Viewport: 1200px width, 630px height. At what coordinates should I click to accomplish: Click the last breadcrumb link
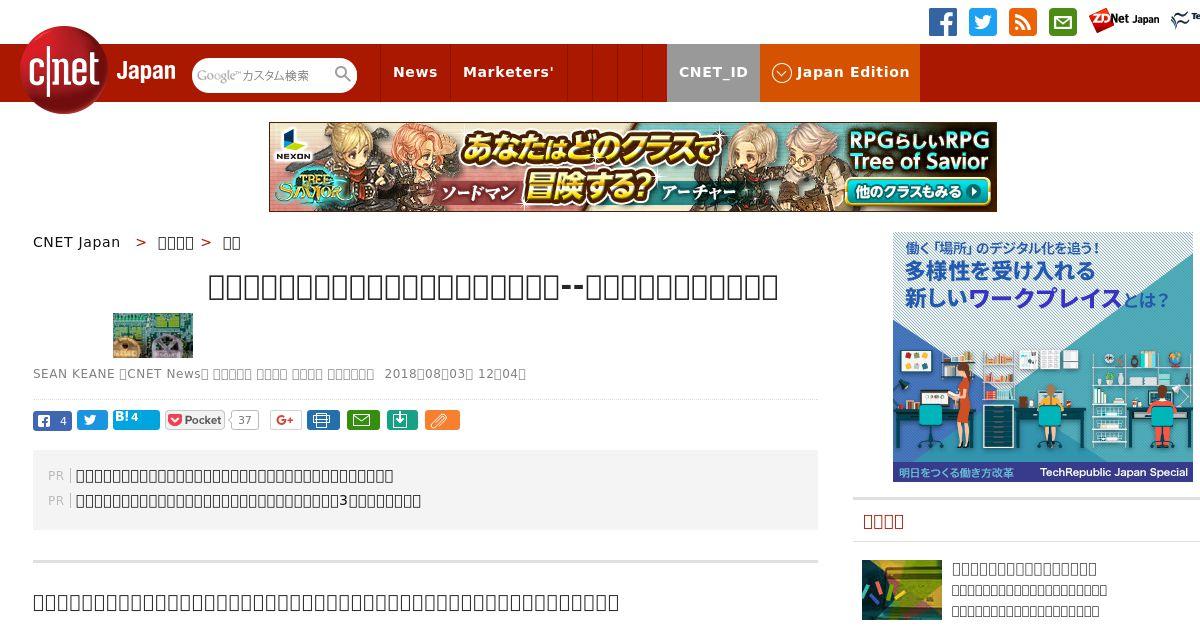tap(231, 242)
